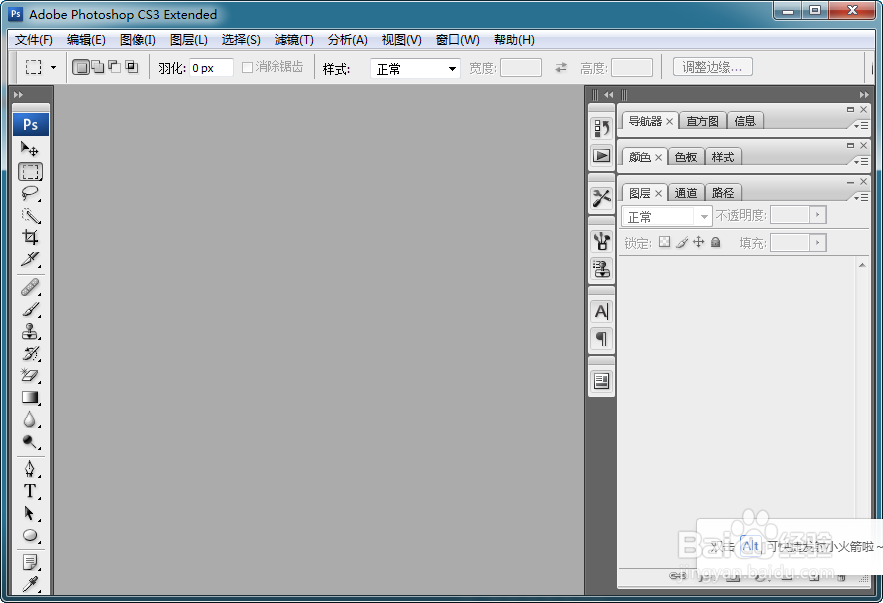Toggle lock all on the current layer

pos(716,242)
